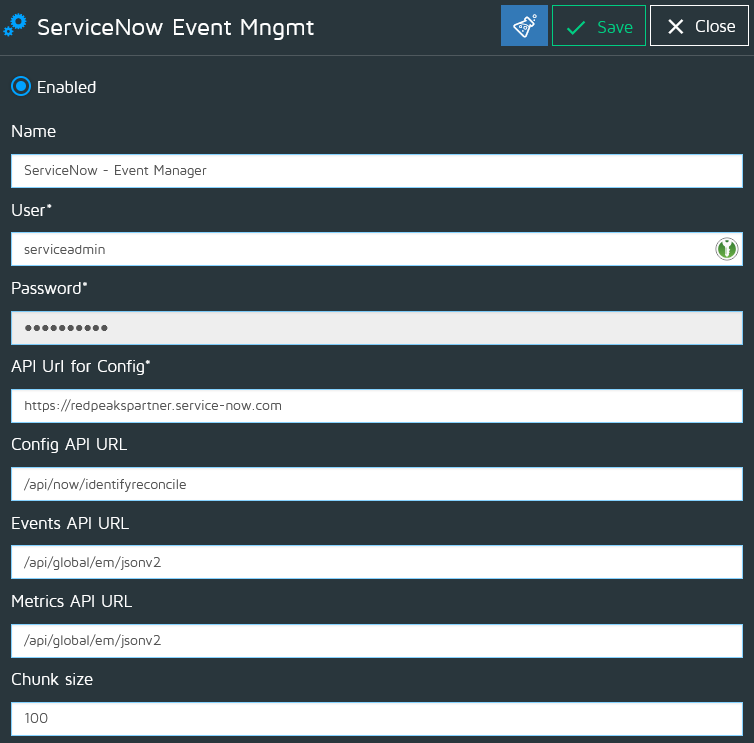Image resolution: width=754 pixels, height=743 pixels.
Task: Select the Password field
Action: (x=376, y=327)
